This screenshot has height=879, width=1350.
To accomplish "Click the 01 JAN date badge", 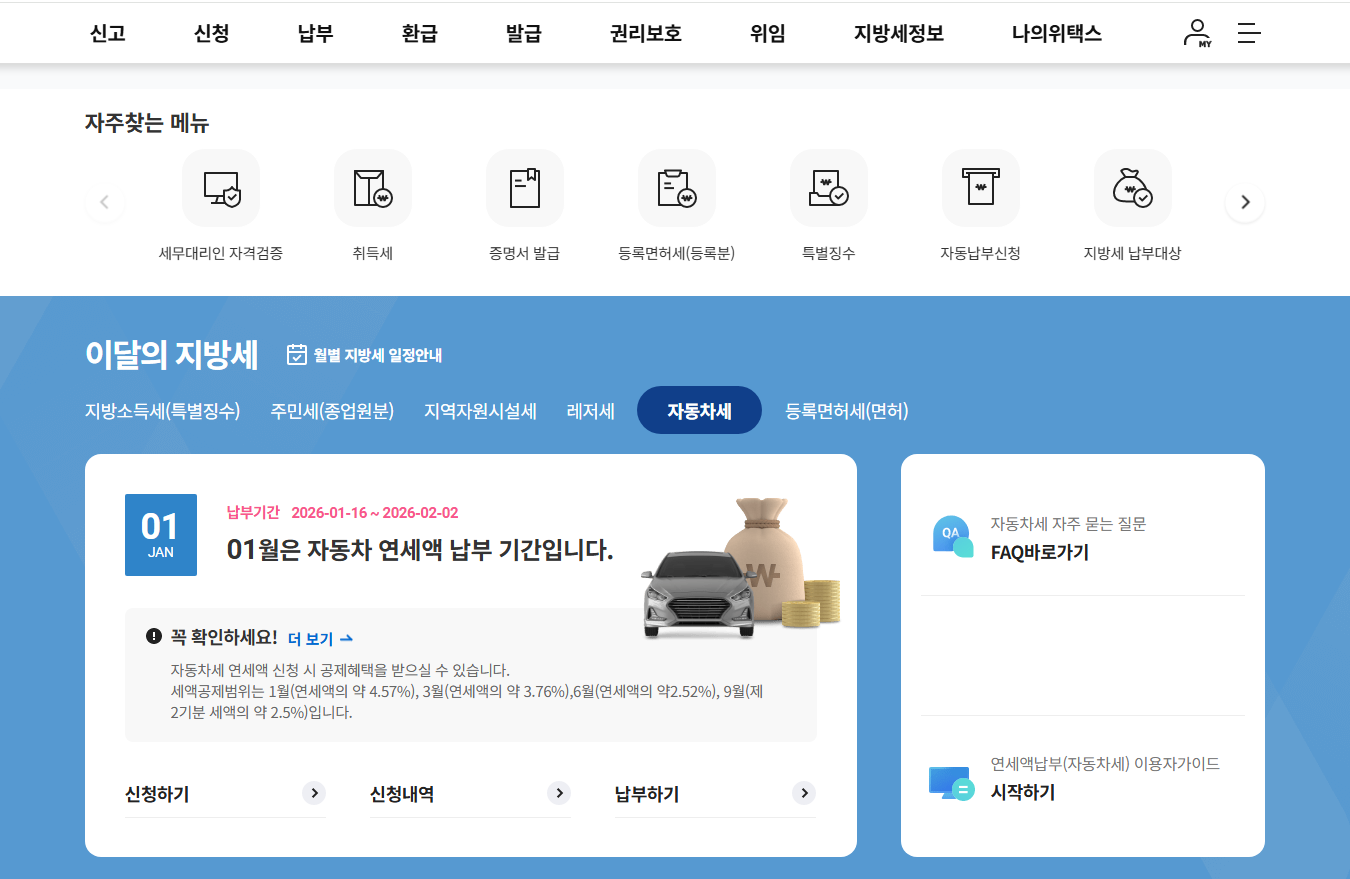I will tap(161, 535).
